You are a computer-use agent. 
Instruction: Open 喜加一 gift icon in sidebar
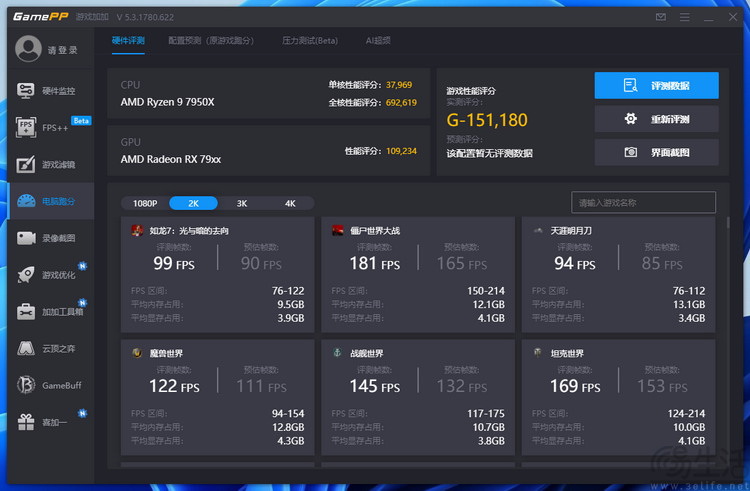click(x=26, y=422)
